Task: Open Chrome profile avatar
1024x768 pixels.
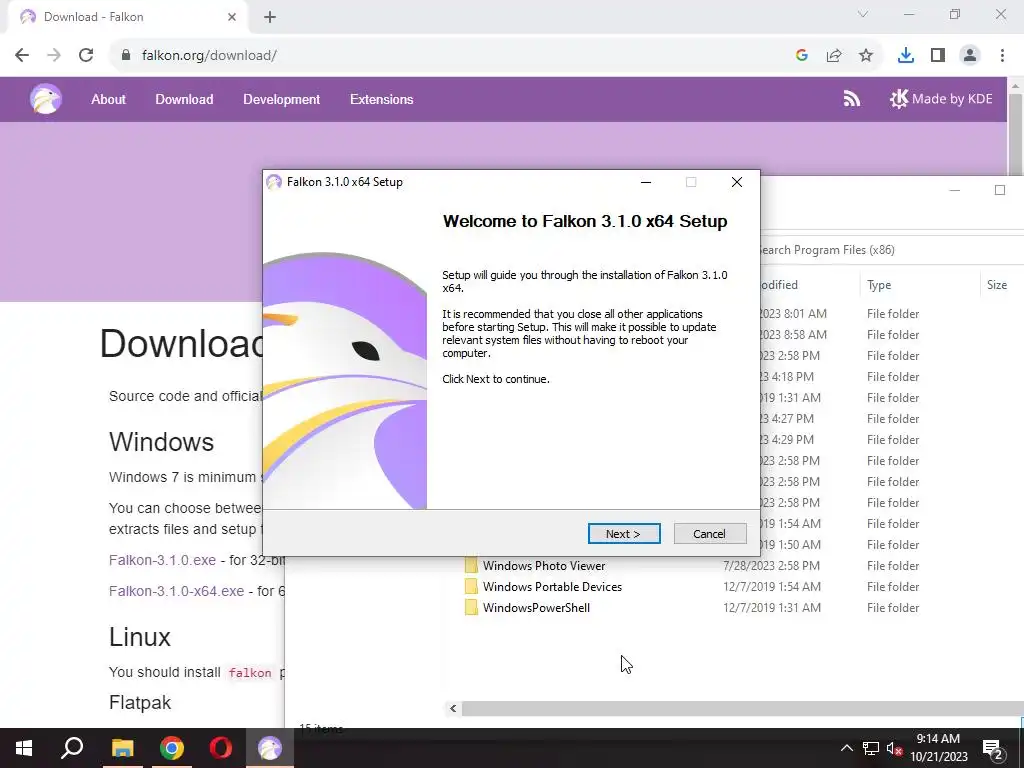Action: tap(970, 56)
